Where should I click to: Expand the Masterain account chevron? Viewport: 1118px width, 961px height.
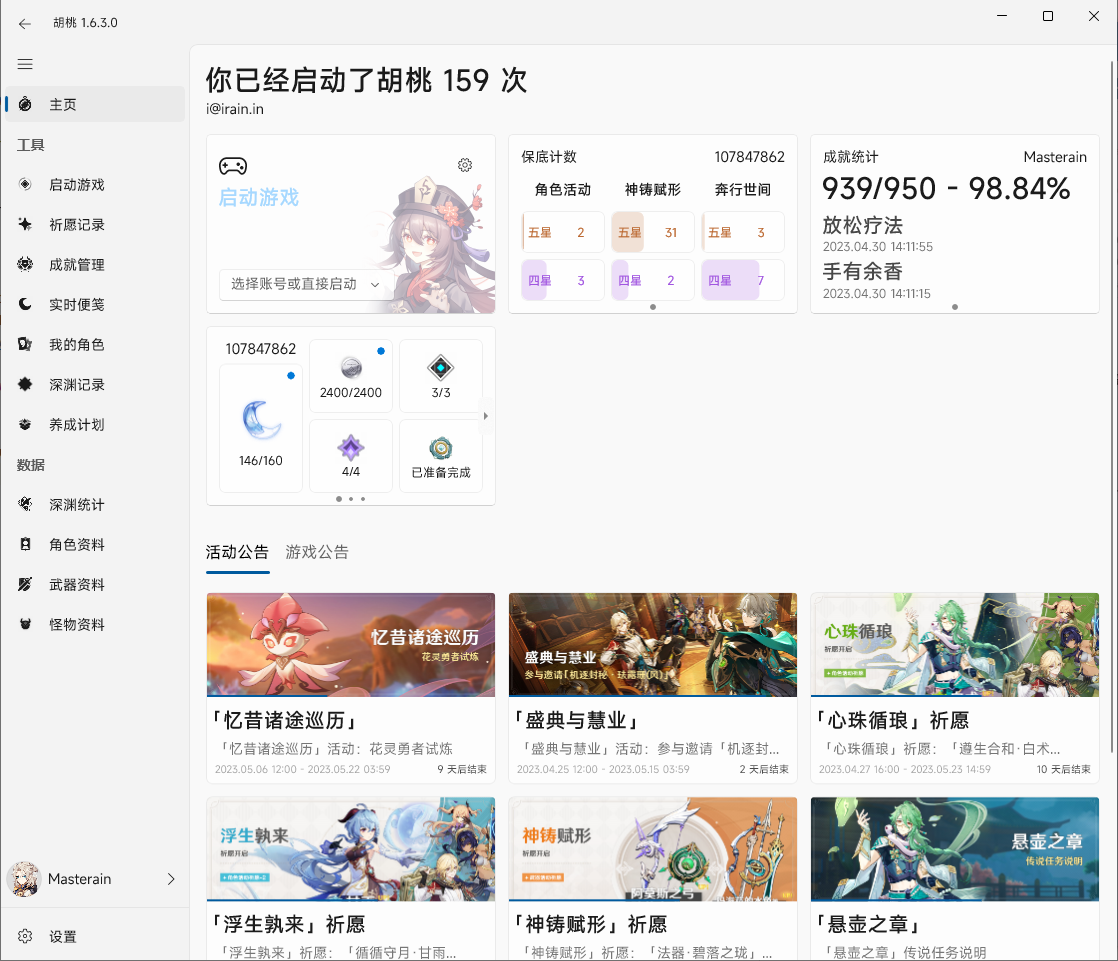point(171,878)
